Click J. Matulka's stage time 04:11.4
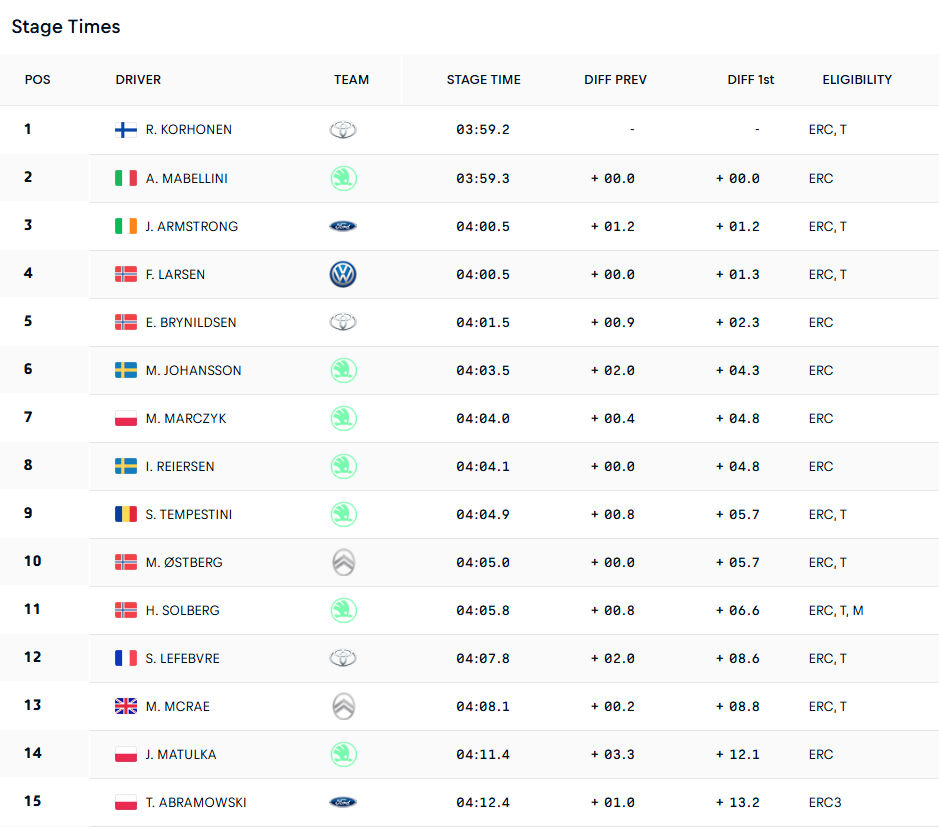Viewport: 939px width, 827px height. coord(483,754)
